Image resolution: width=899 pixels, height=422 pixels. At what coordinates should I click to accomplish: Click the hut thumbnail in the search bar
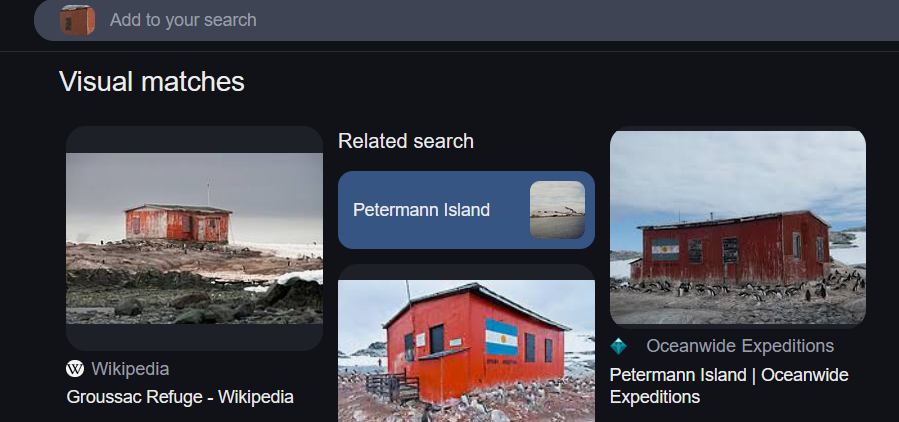pyautogui.click(x=77, y=20)
